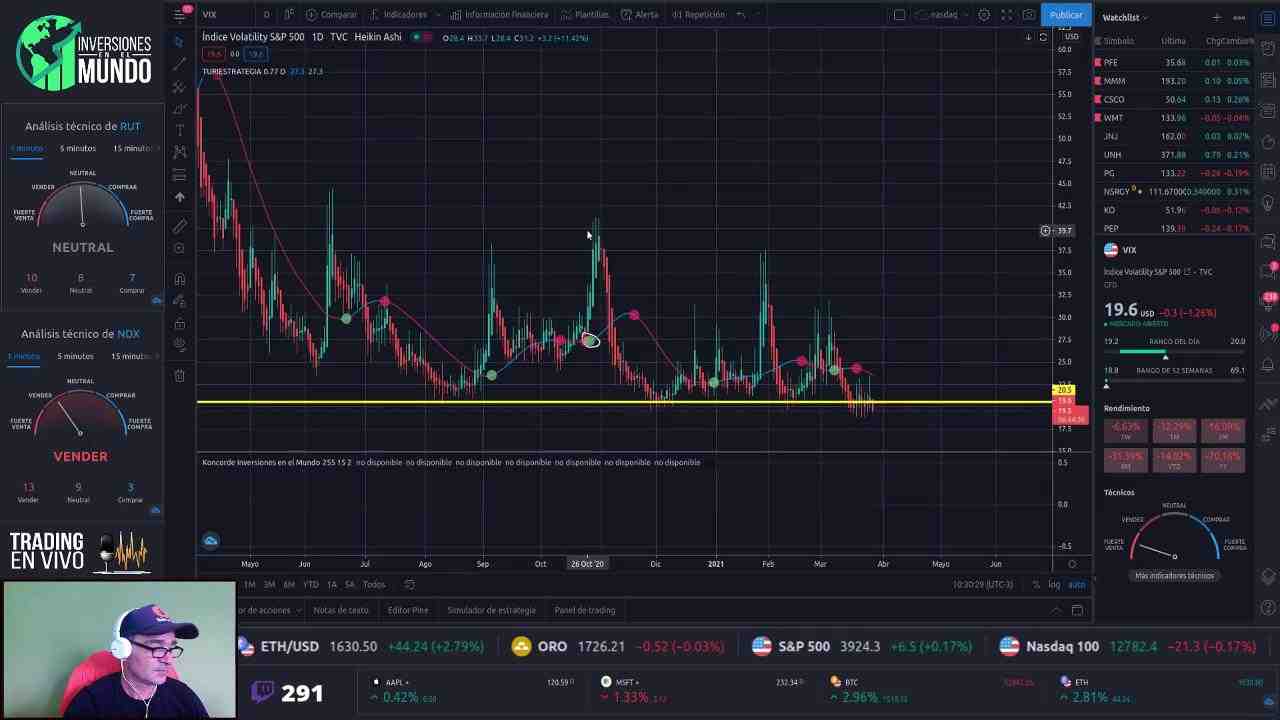The width and height of the screenshot is (1280, 720).
Task: Toggle lock all drawing tools
Action: (179, 323)
